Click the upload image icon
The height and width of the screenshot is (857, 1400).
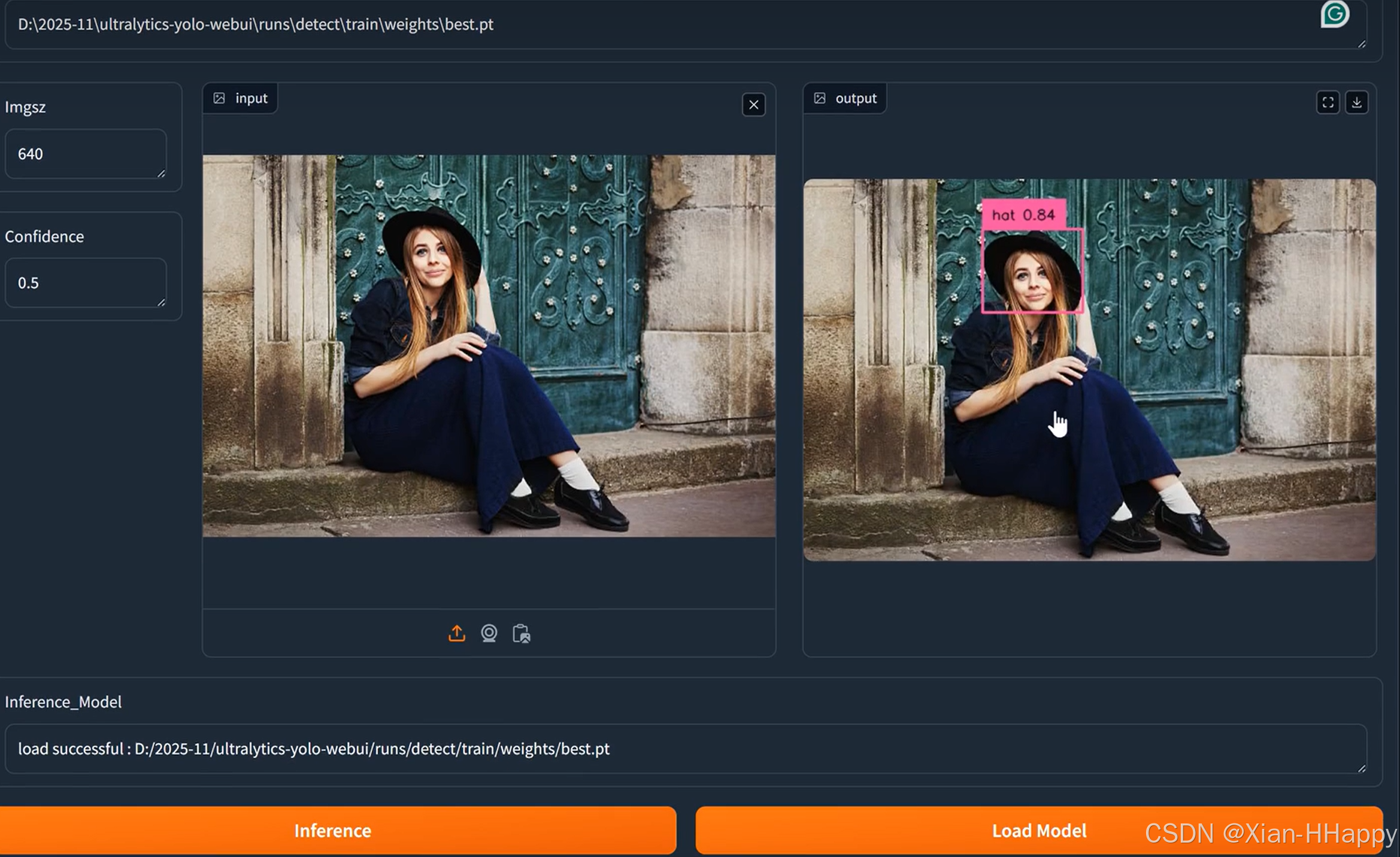coord(456,633)
